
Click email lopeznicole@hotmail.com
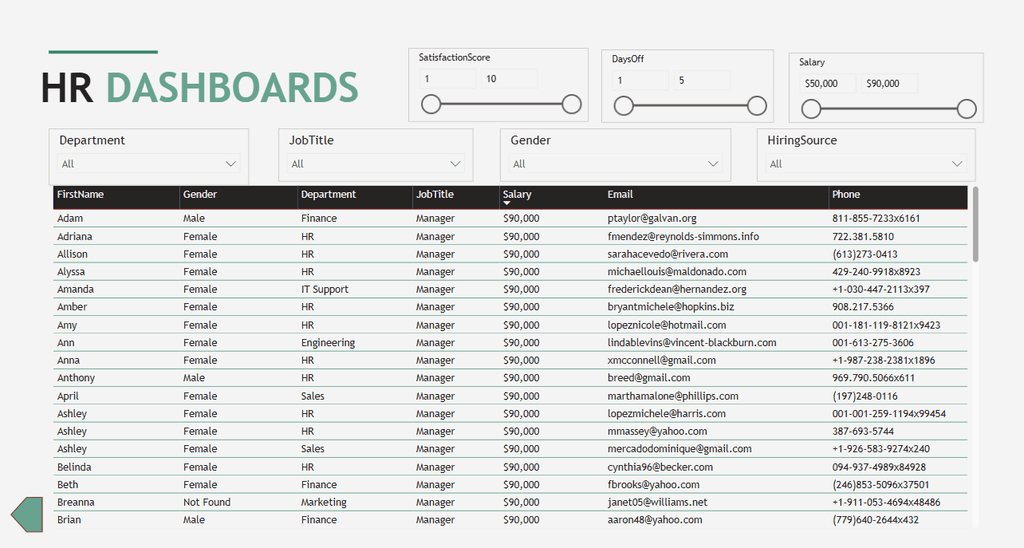667,325
